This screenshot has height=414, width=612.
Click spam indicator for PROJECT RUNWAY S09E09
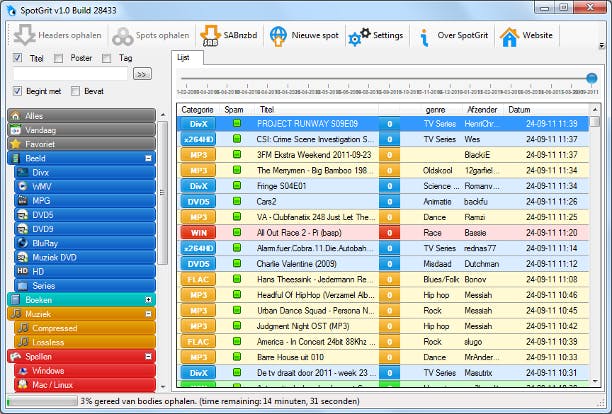coord(237,124)
